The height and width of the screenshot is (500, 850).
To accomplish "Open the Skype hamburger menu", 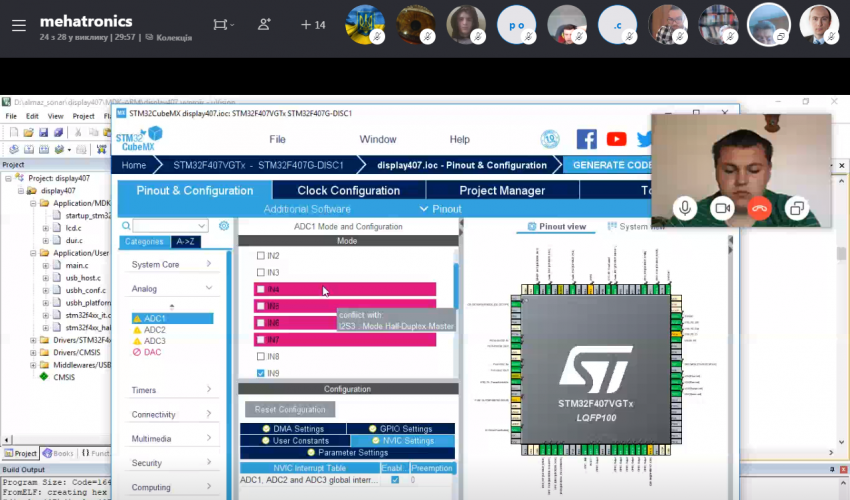I will 19,25.
